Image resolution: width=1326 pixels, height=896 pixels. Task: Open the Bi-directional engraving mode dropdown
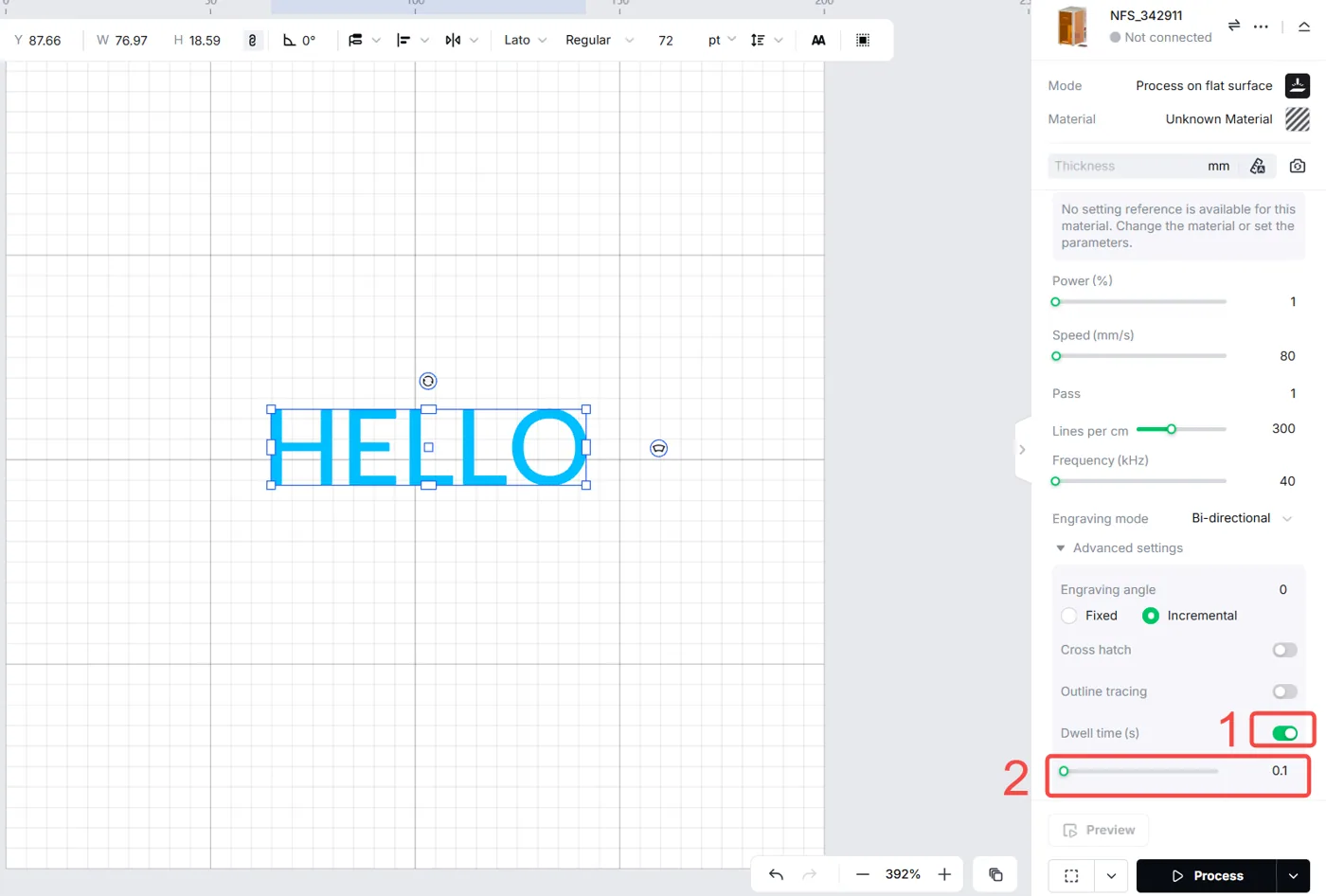coord(1242,518)
